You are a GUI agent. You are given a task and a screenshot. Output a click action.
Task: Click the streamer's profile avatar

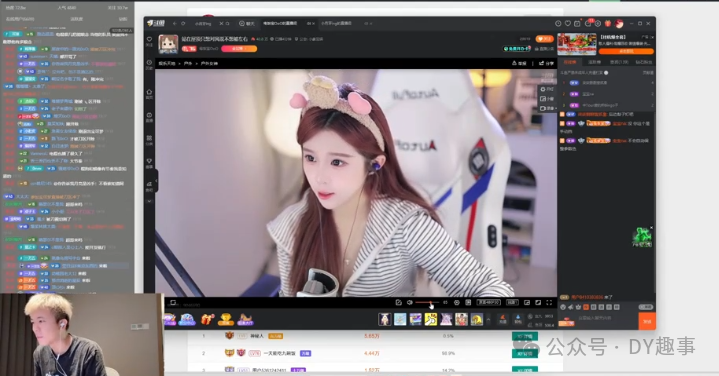[x=168, y=44]
